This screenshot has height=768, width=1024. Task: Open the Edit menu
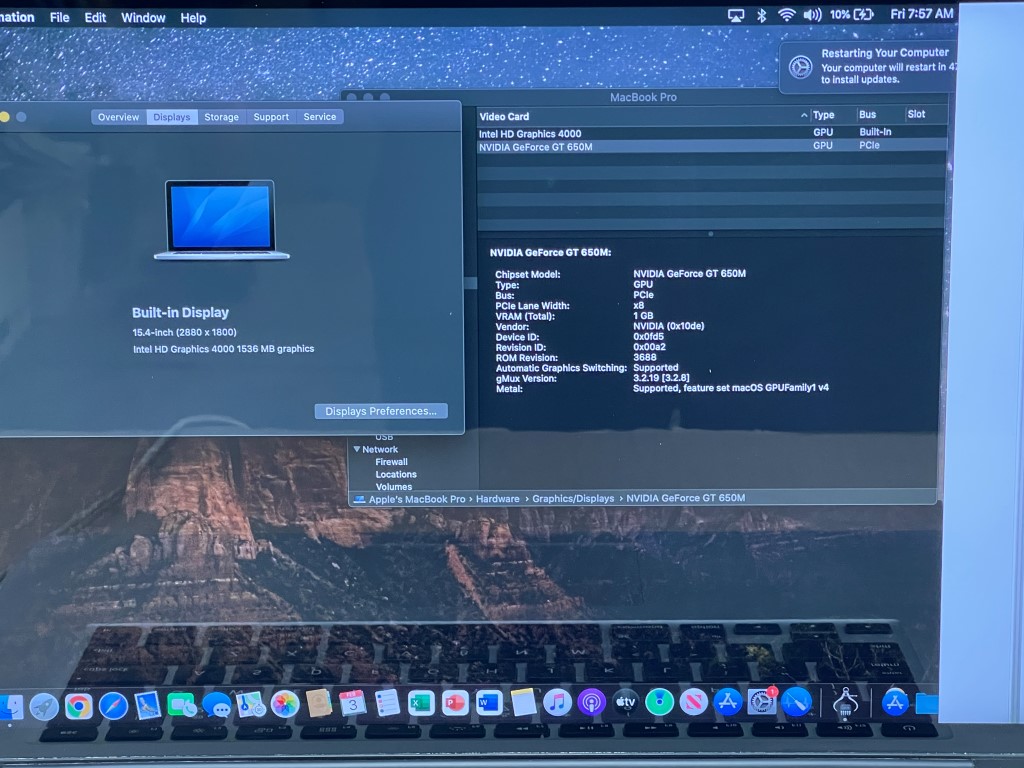click(95, 18)
